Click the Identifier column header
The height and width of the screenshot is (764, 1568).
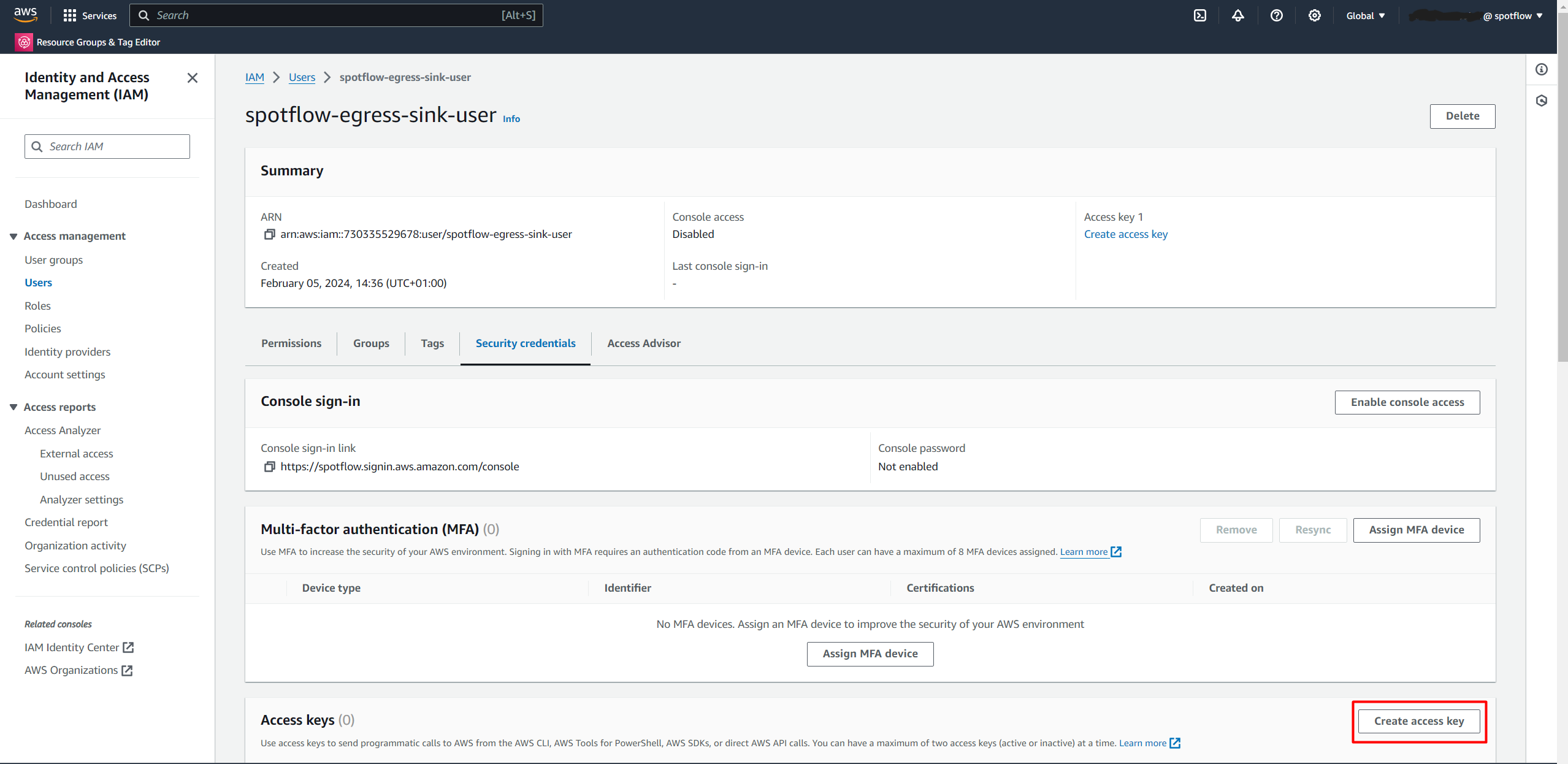click(627, 588)
